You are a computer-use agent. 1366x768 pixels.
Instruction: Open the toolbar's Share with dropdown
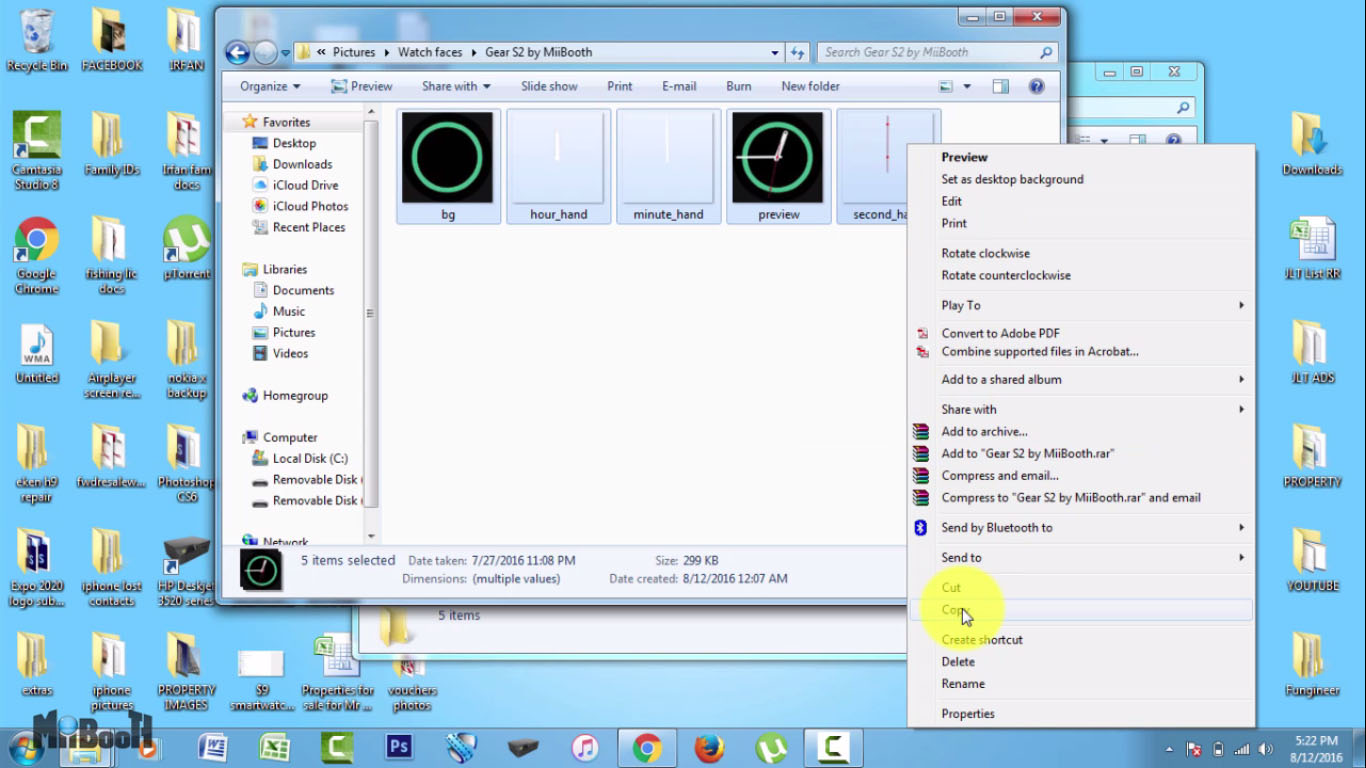point(456,86)
